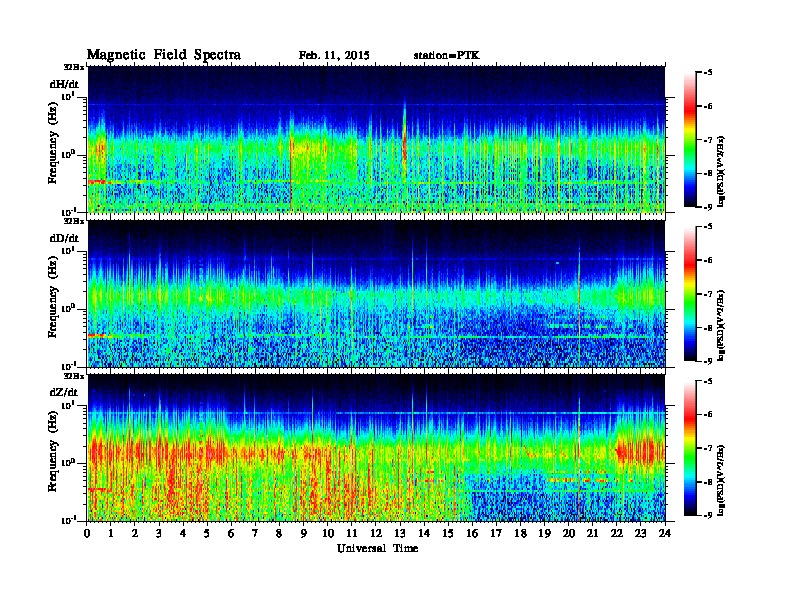The image size is (792, 612).
Task: Click the "dD/dt" panel label
Action: [64, 238]
